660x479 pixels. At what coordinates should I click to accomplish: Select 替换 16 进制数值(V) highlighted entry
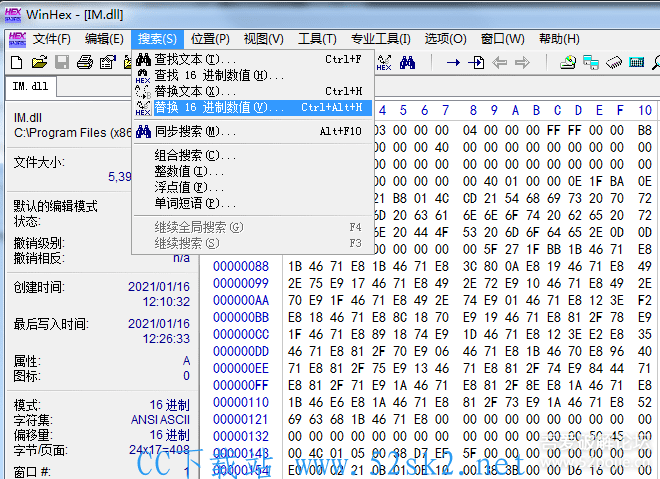[253, 107]
